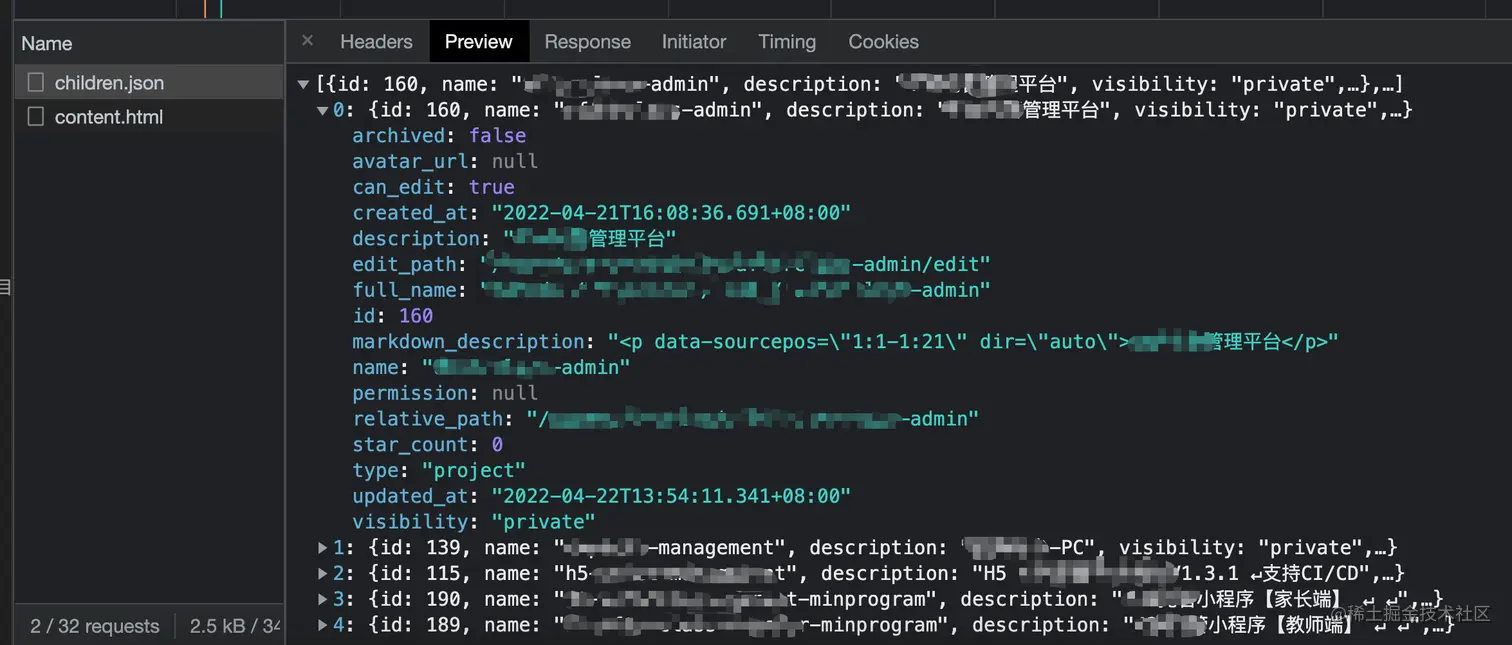
Task: Select the updated_at timestamp value
Action: pos(670,496)
